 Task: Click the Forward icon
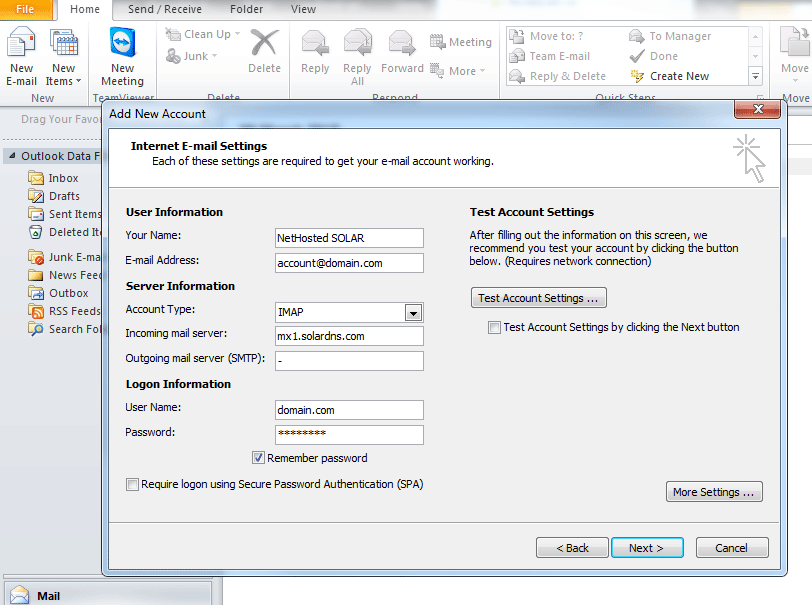402,42
